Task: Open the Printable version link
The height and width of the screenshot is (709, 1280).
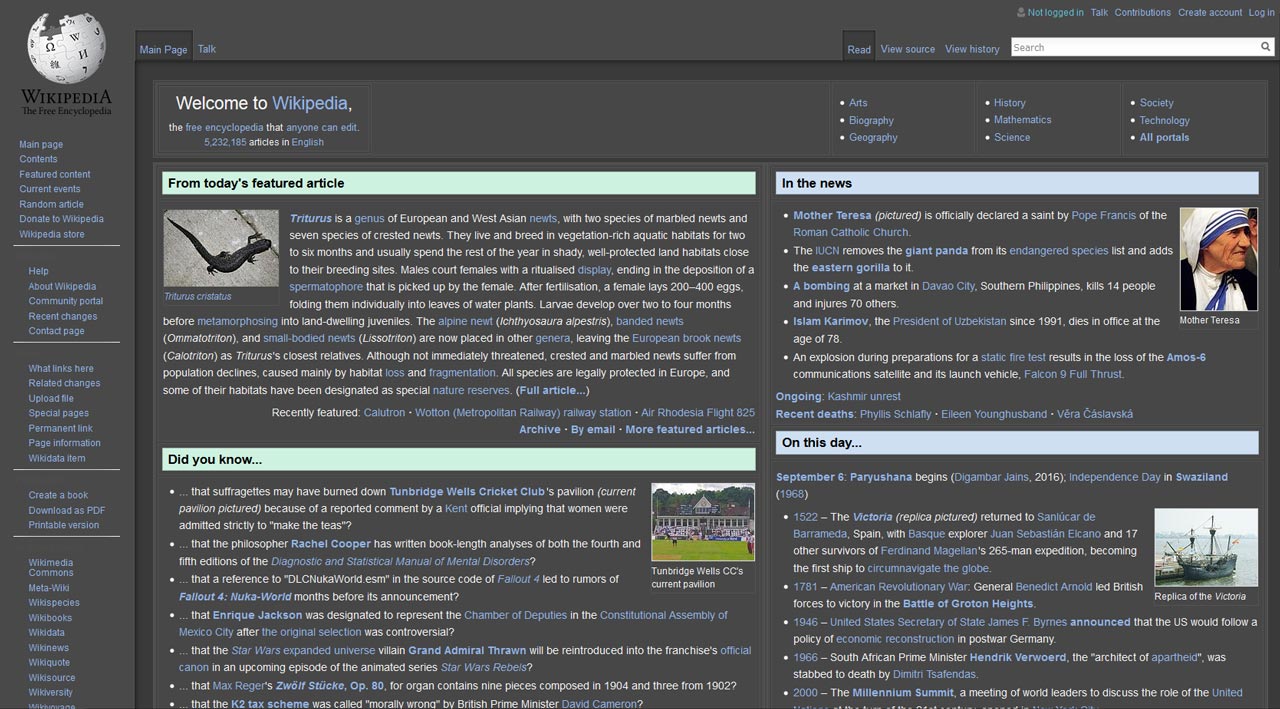Action: tap(64, 525)
